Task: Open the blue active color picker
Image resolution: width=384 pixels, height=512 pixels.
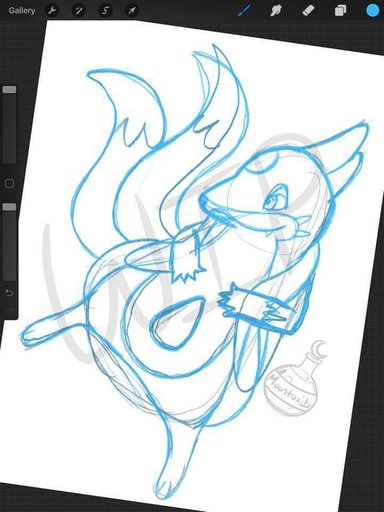Action: (373, 11)
